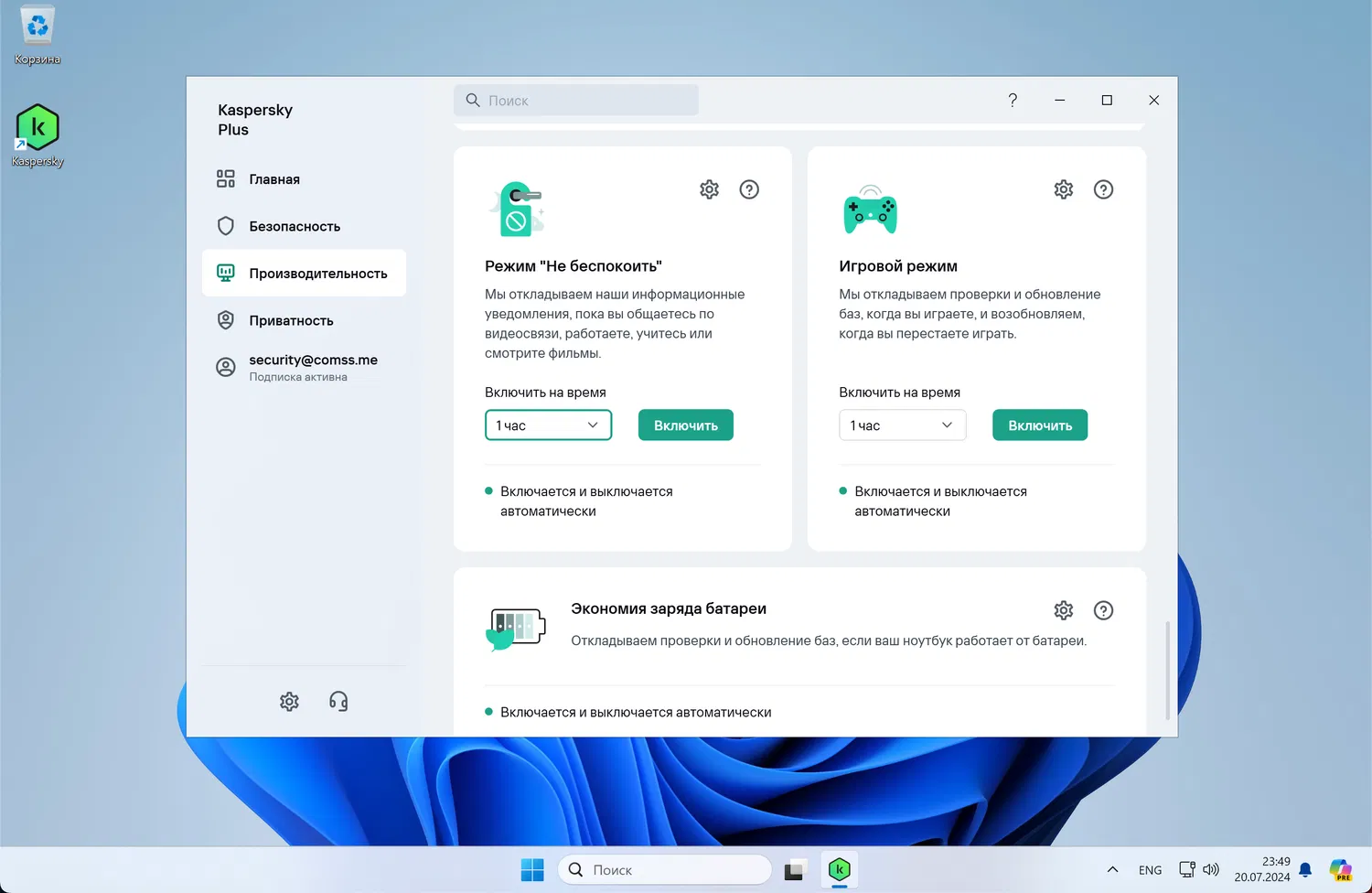The width and height of the screenshot is (1372, 893).
Task: Click the question mark help in title bar
Action: 1013,101
